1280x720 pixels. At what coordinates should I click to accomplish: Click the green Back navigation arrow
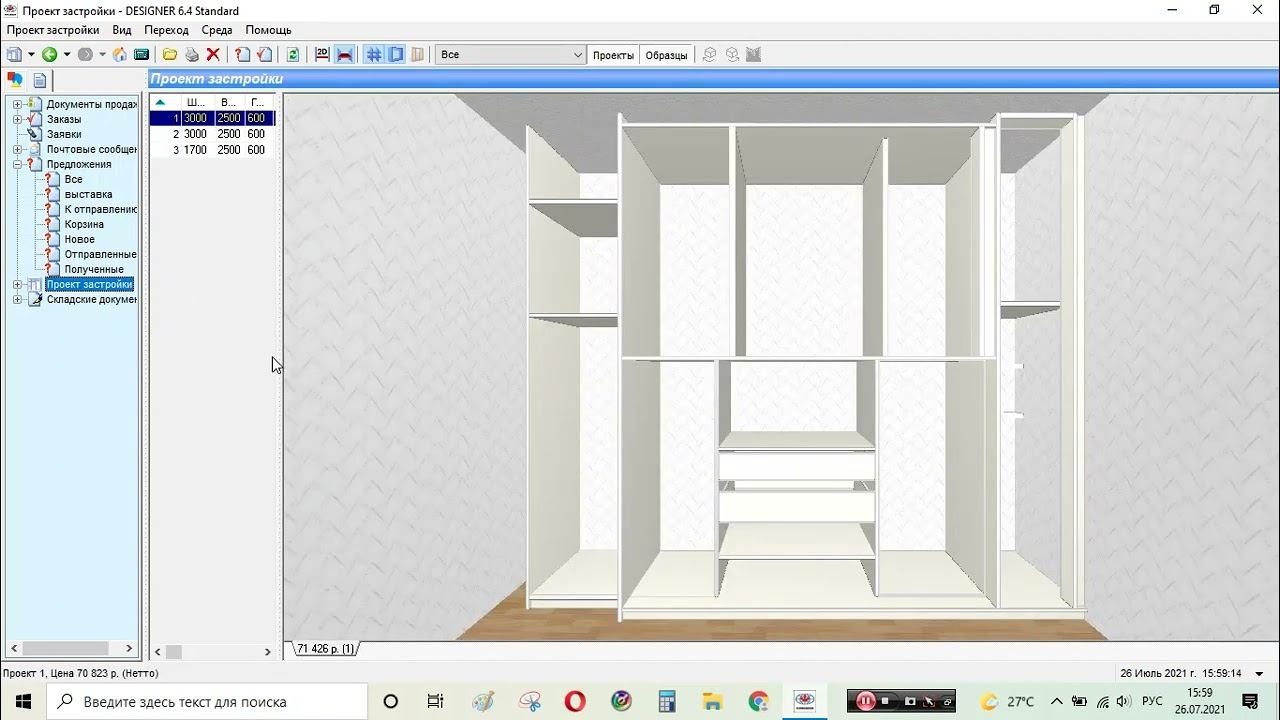pos(48,55)
